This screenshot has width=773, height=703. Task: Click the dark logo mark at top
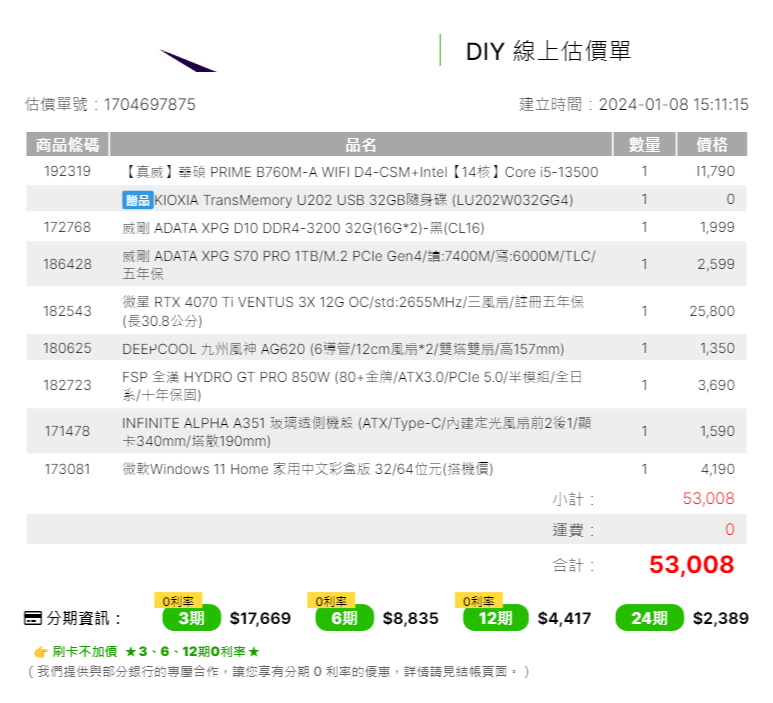pos(188,61)
